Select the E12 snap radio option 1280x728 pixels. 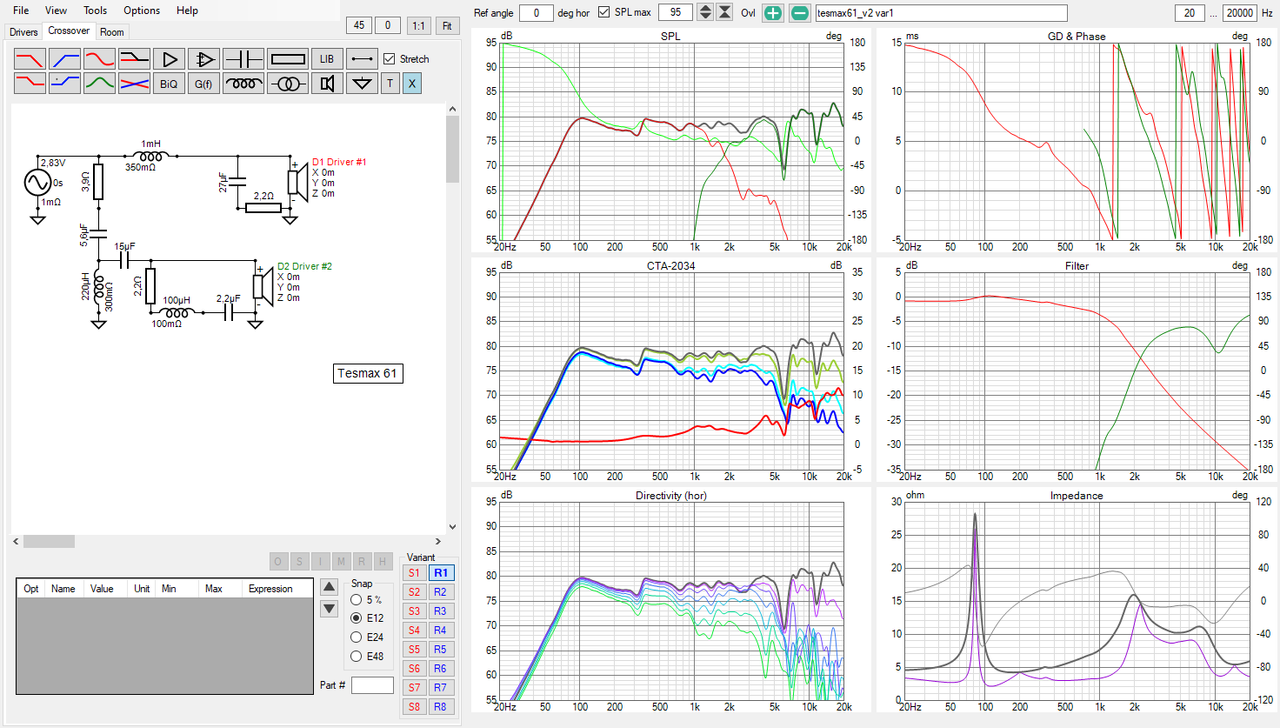click(x=357, y=618)
